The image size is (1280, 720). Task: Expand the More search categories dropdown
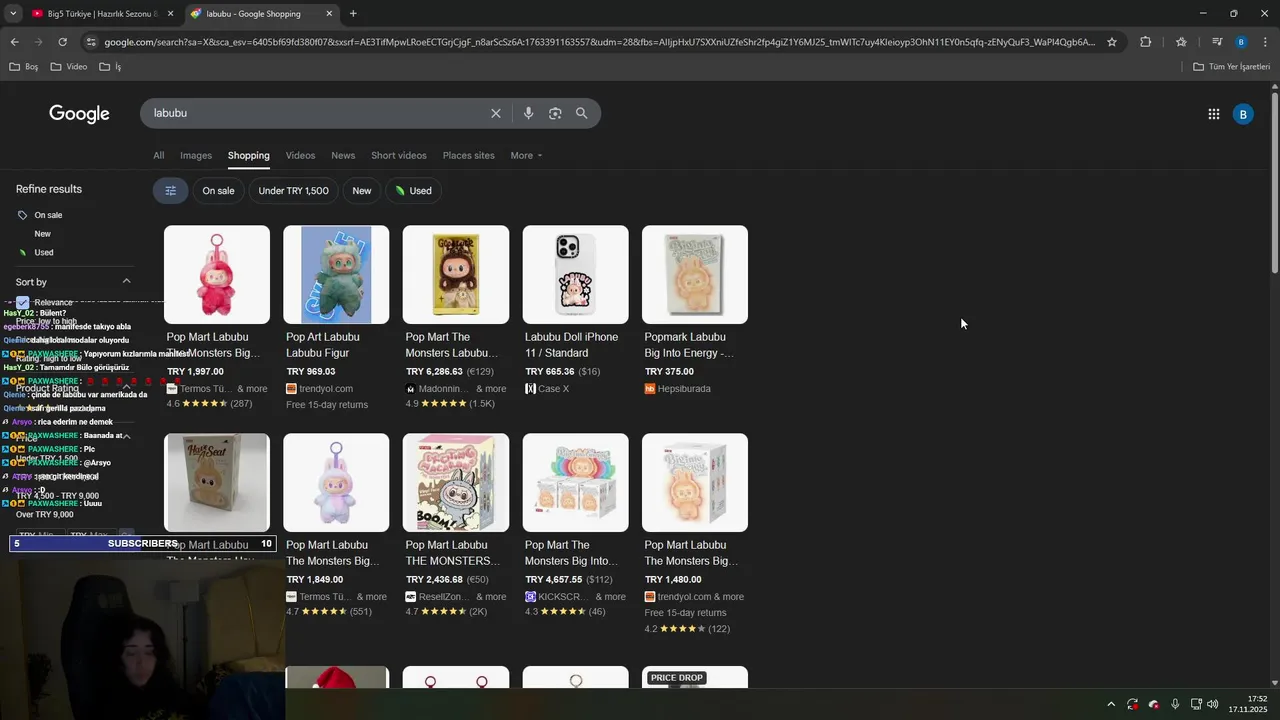526,155
